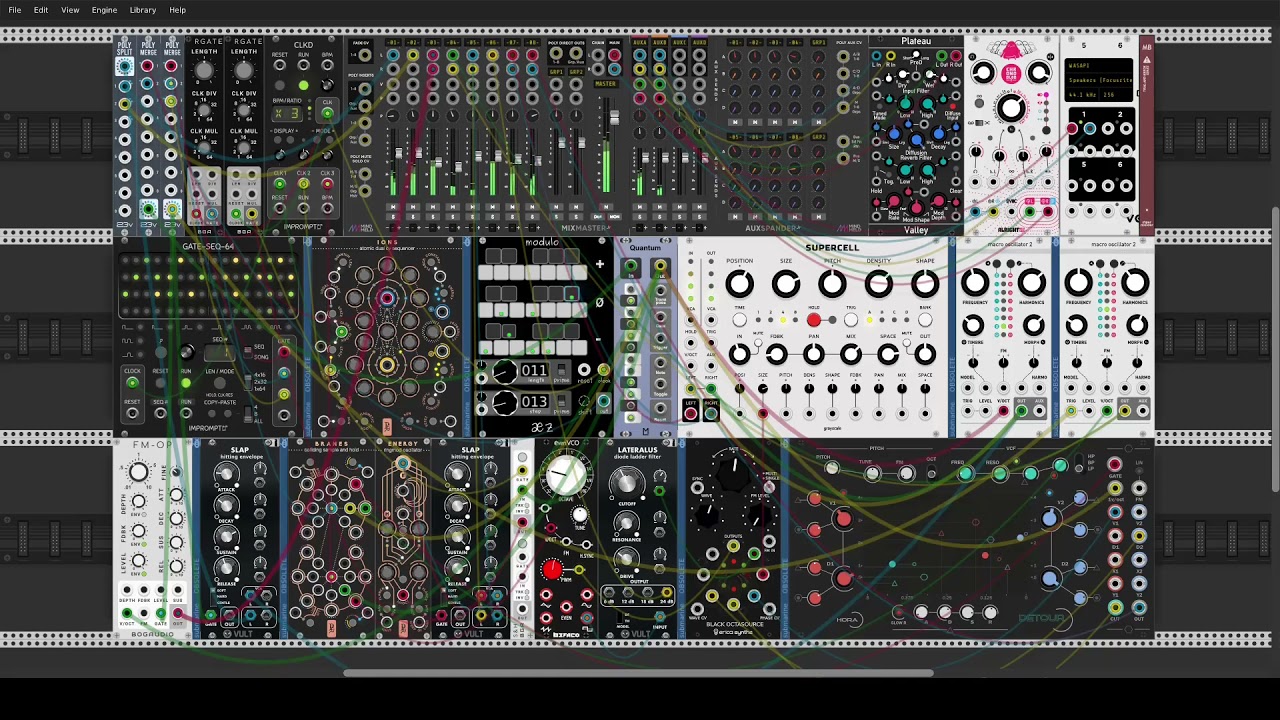Viewport: 1280px width, 720px height.
Task: Solo track 01 in MixMaster
Action: point(393,217)
